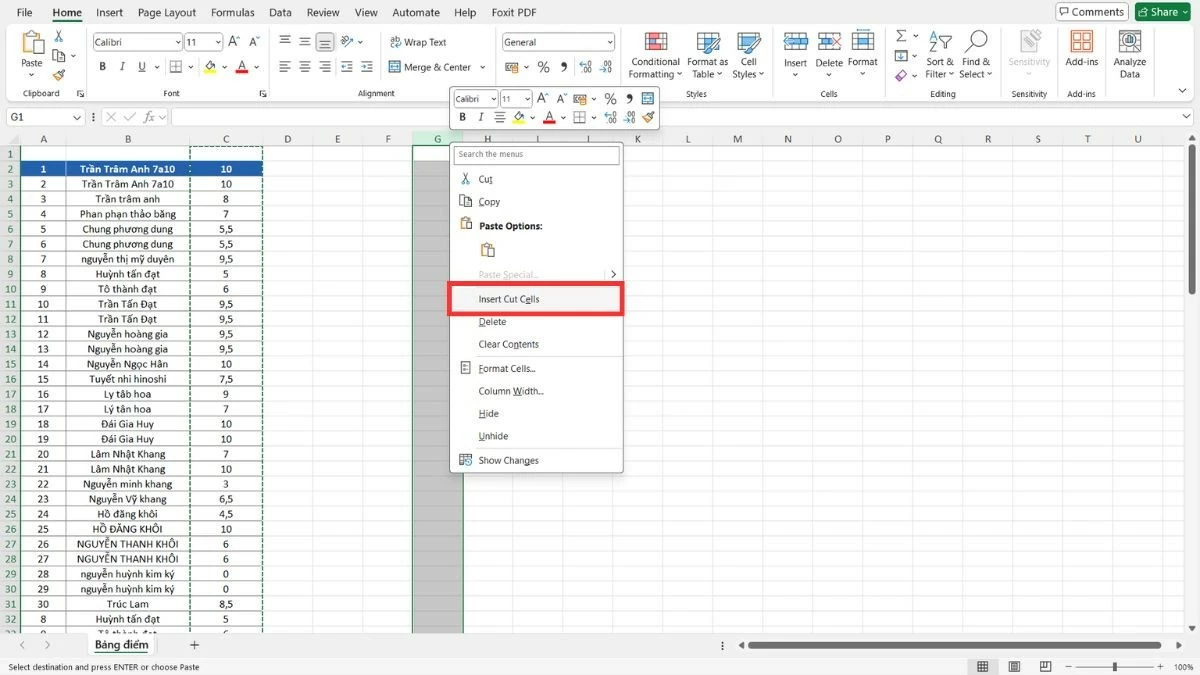The height and width of the screenshot is (675, 1200).
Task: Select the Bảng điểm sheet tab
Action: click(121, 644)
